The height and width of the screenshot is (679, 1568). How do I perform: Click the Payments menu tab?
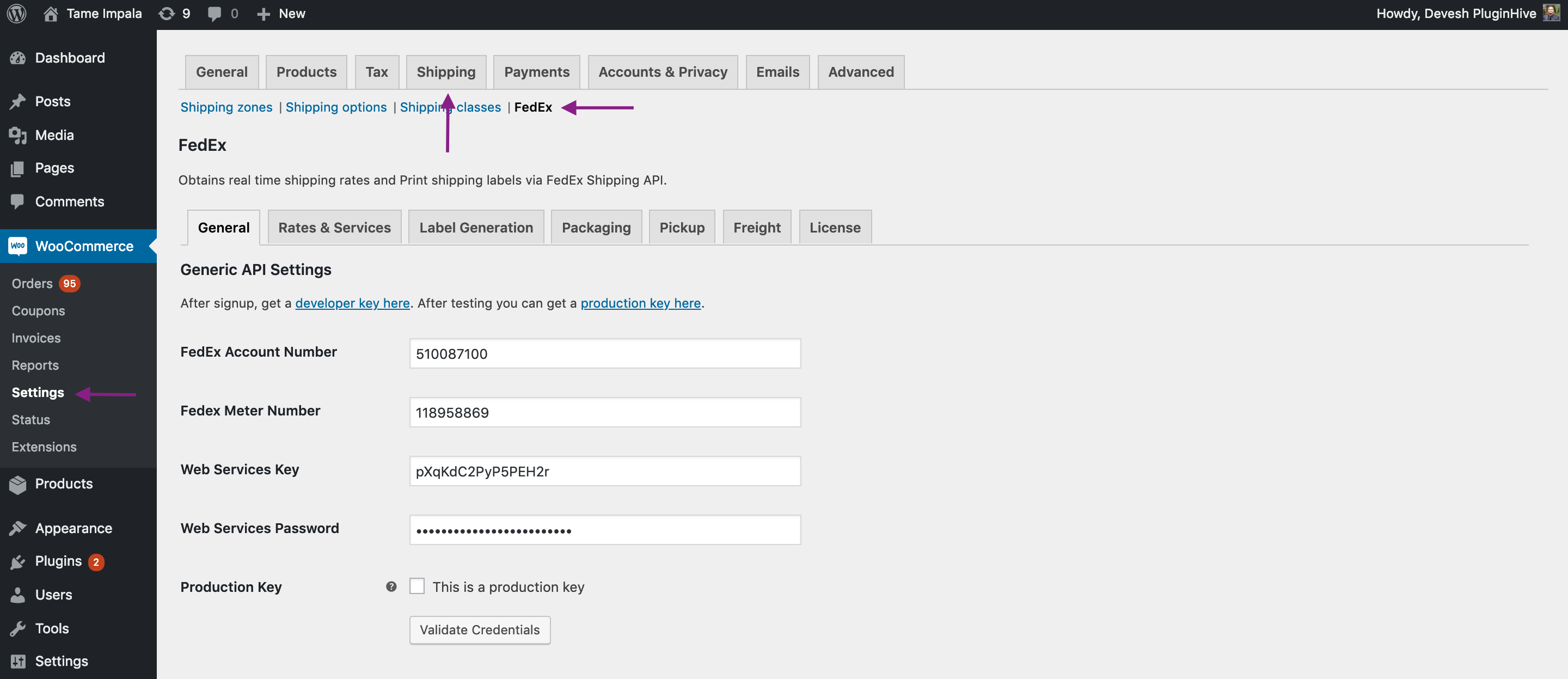[x=537, y=71]
